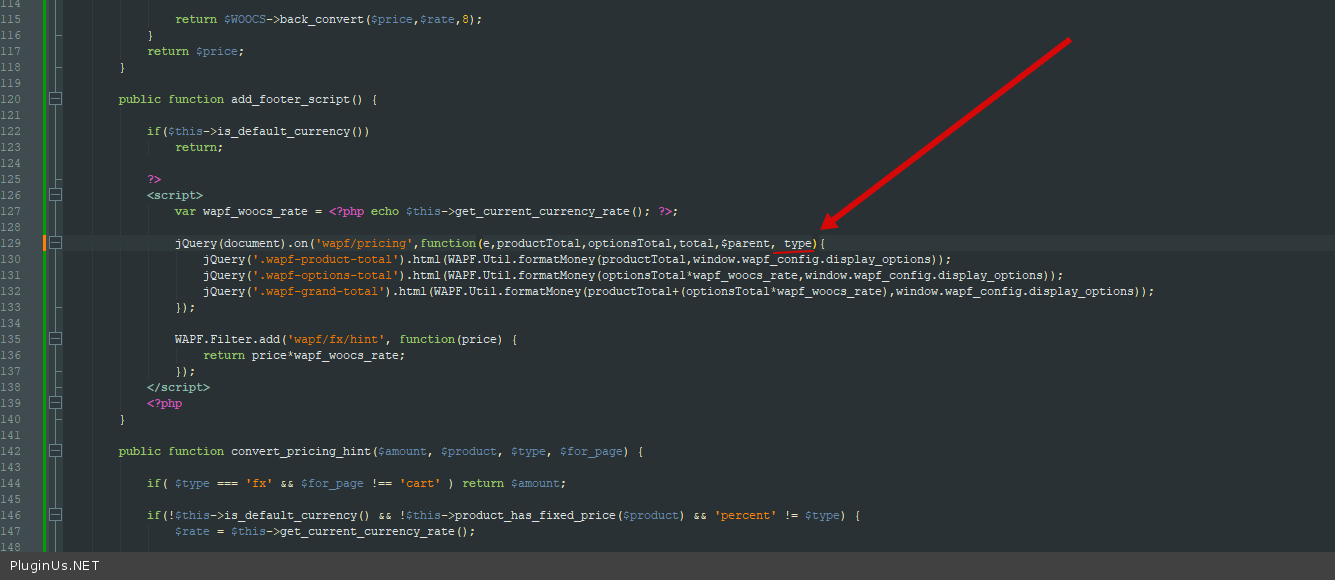Image resolution: width=1335 pixels, height=580 pixels.
Task: Collapse the script tag block at line 126
Action: [x=55, y=195]
